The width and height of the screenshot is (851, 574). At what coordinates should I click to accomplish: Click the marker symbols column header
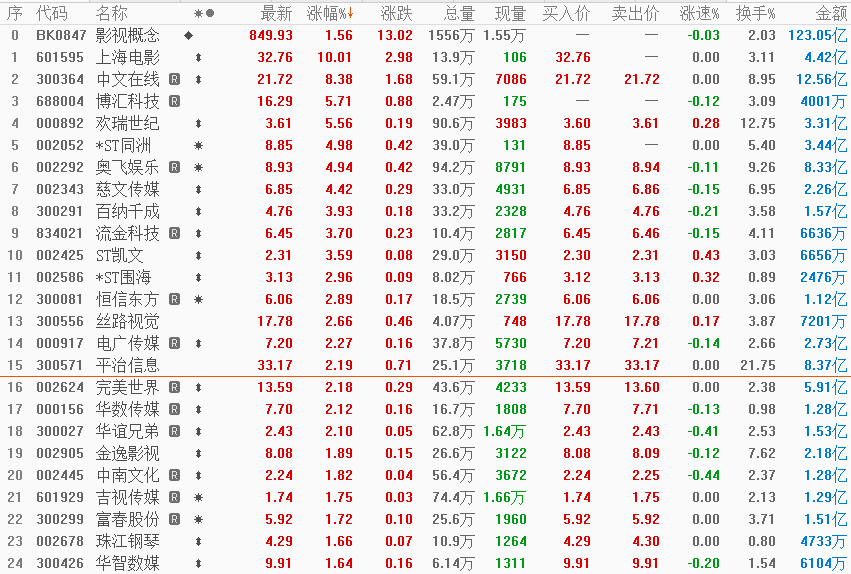[x=204, y=13]
